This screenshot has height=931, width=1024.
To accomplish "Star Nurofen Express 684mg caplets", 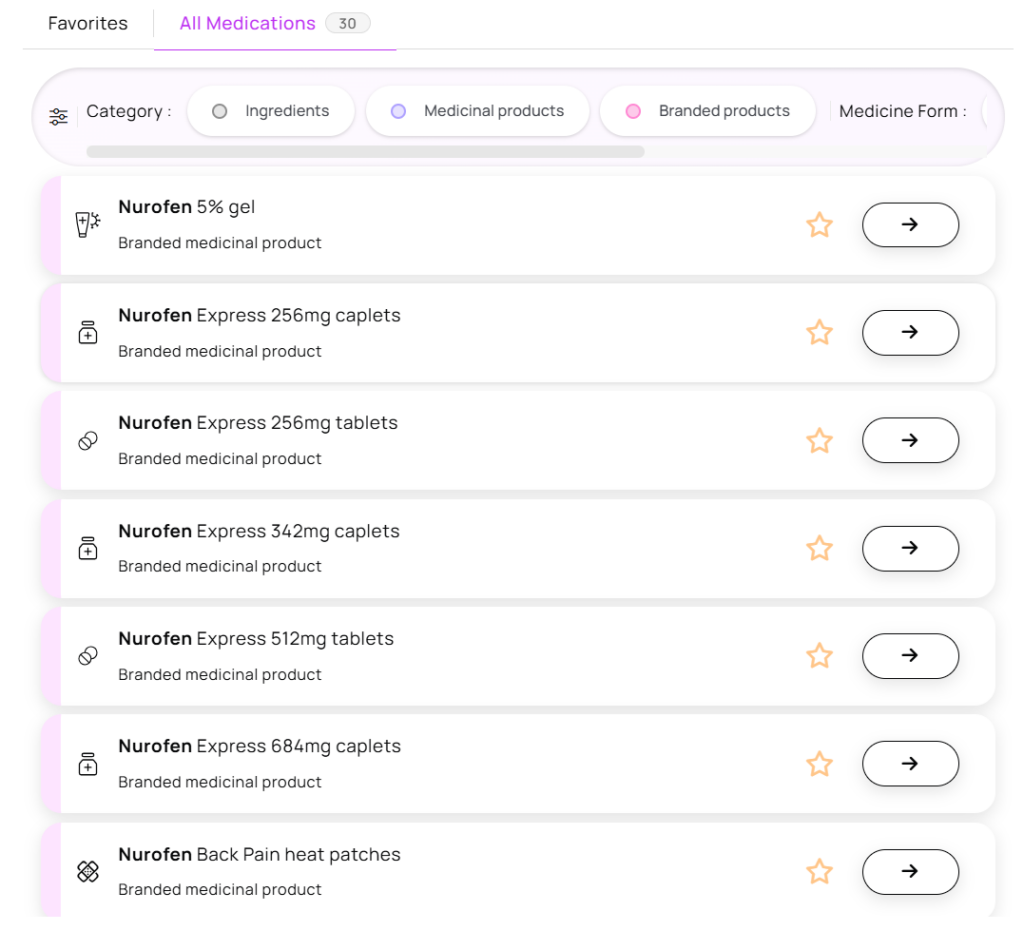I will coord(819,764).
